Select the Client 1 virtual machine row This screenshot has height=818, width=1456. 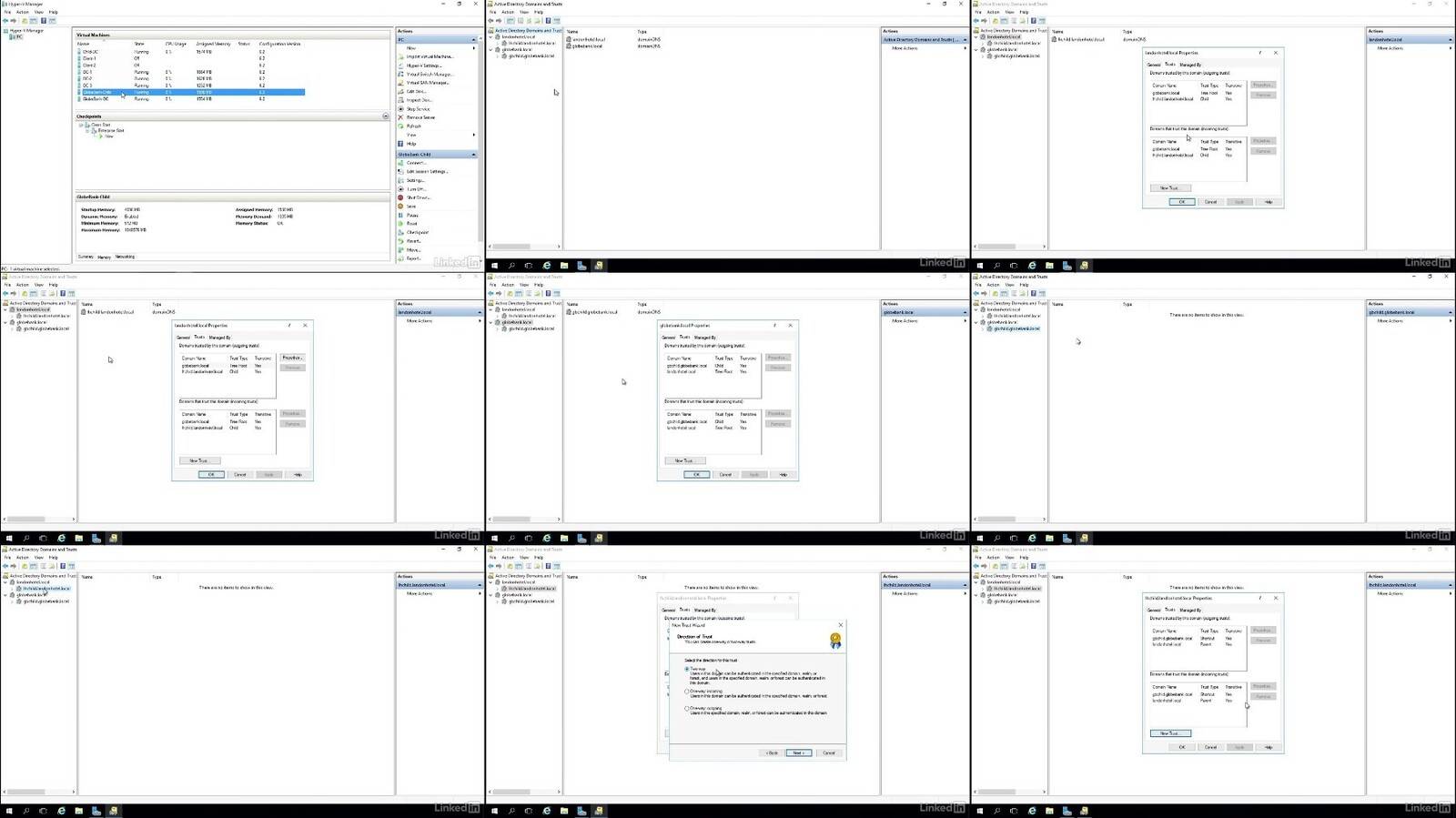[189, 58]
